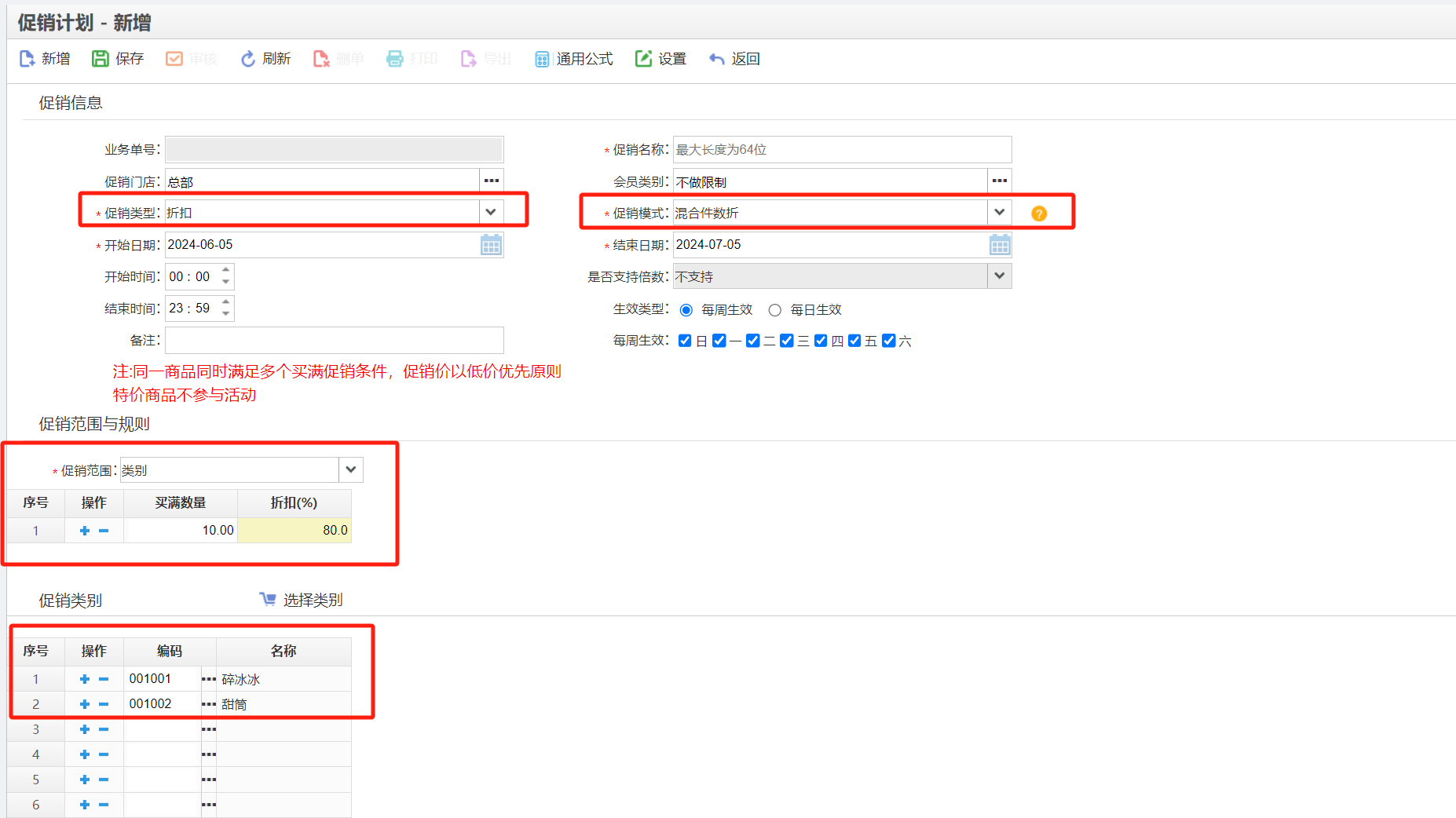Expand the 促销类型 dropdown

point(491,212)
